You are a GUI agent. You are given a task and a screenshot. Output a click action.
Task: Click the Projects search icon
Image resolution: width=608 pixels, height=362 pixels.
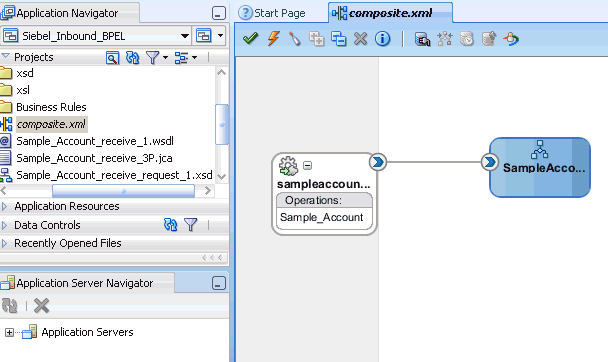tap(112, 58)
